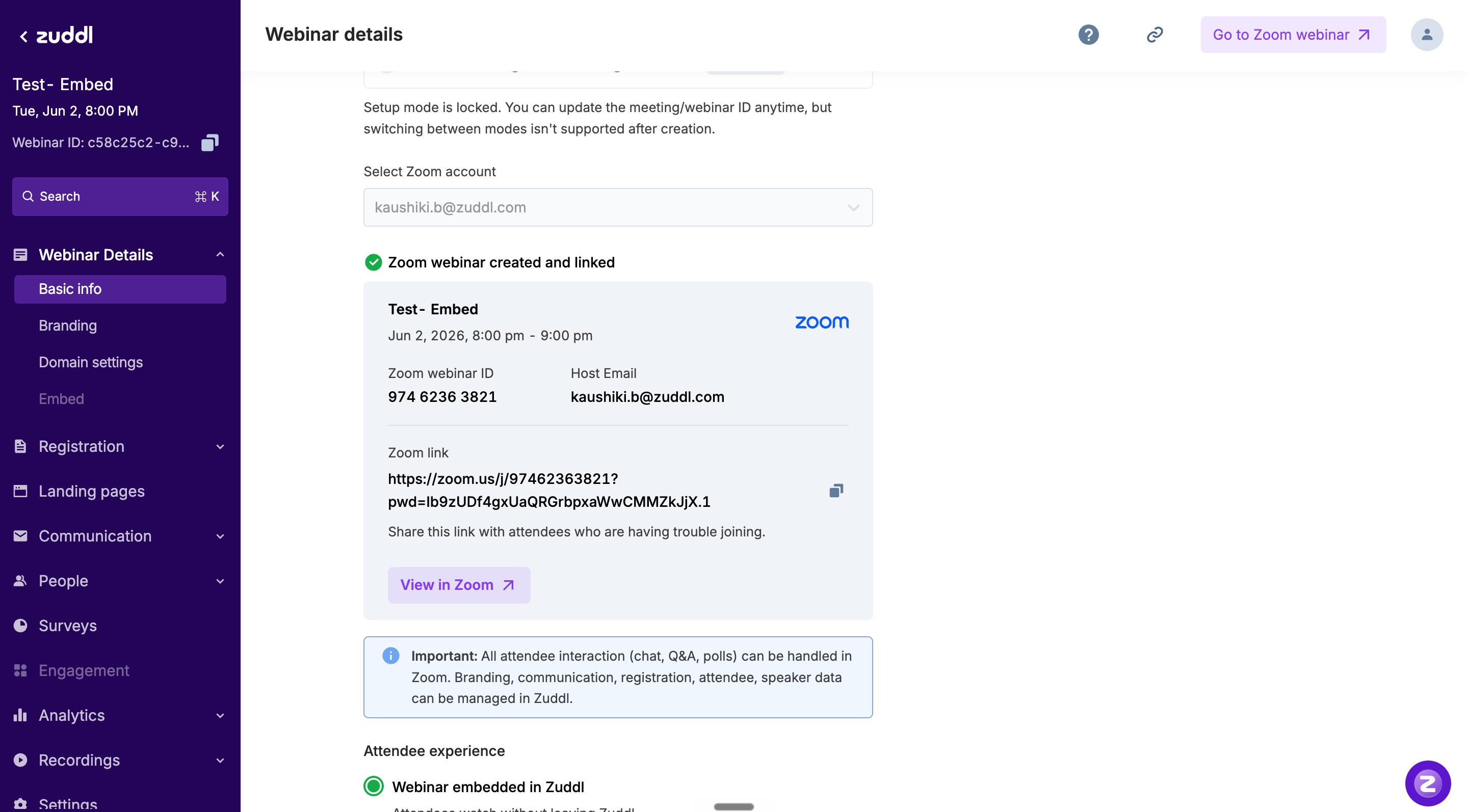Click host email kaushiki.b@zuddl.com on card
1468x812 pixels.
(647, 397)
